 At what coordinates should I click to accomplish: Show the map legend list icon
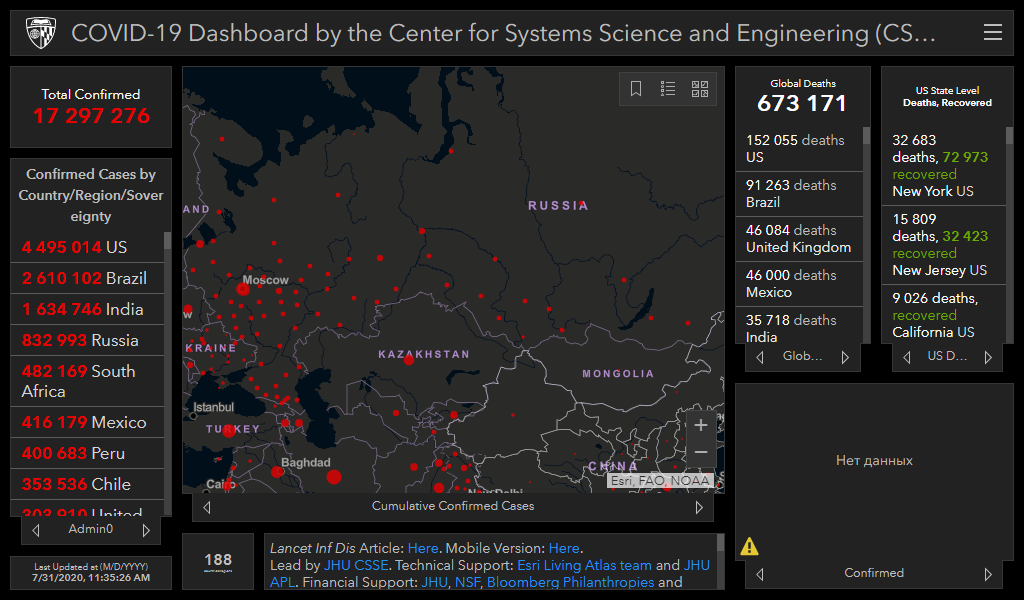tap(668, 89)
